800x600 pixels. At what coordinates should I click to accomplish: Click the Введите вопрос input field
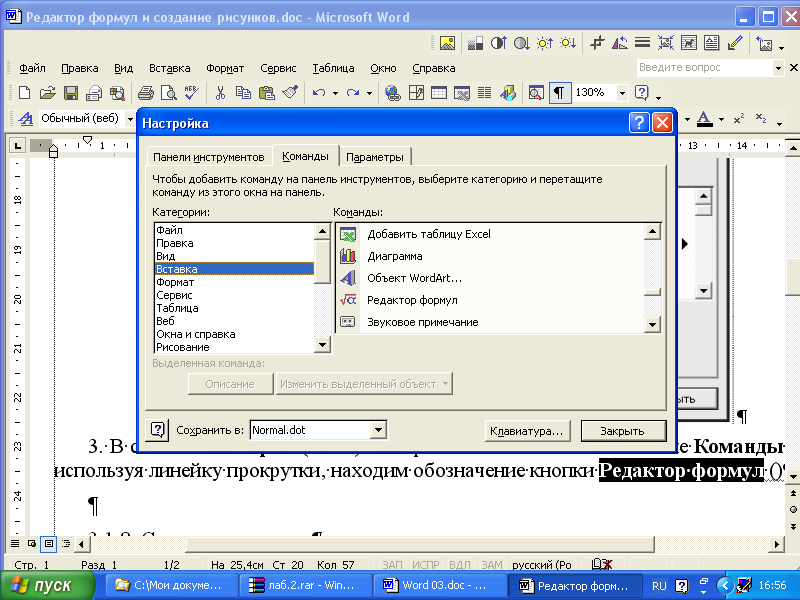(705, 67)
